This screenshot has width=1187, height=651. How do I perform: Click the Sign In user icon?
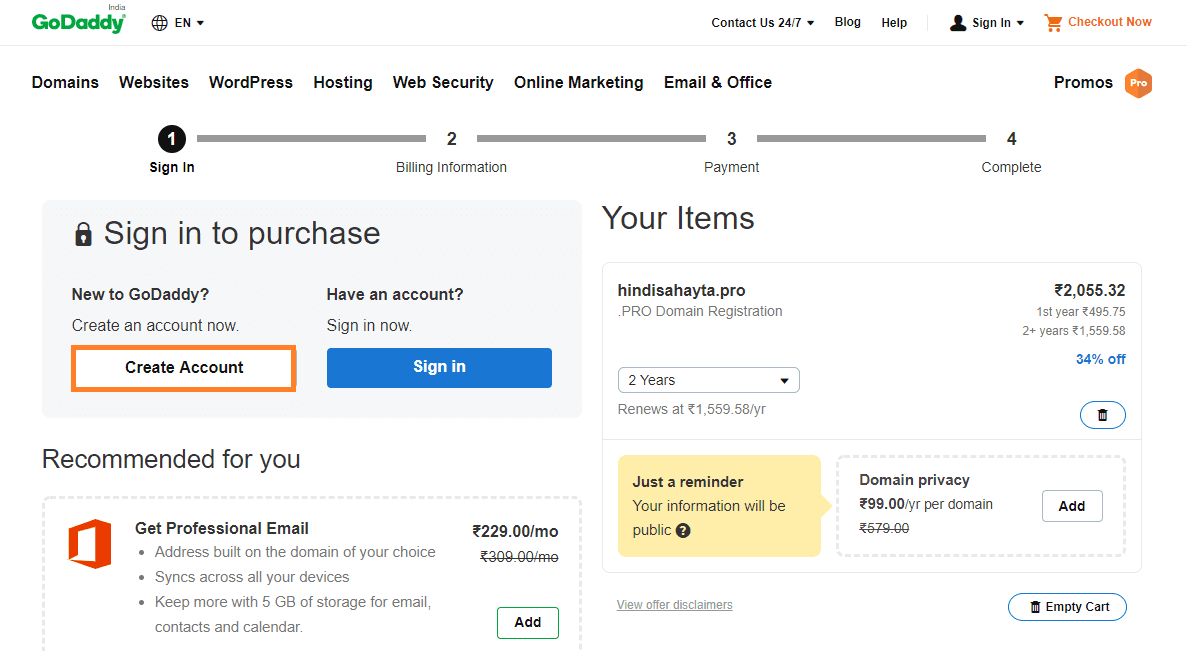click(958, 23)
